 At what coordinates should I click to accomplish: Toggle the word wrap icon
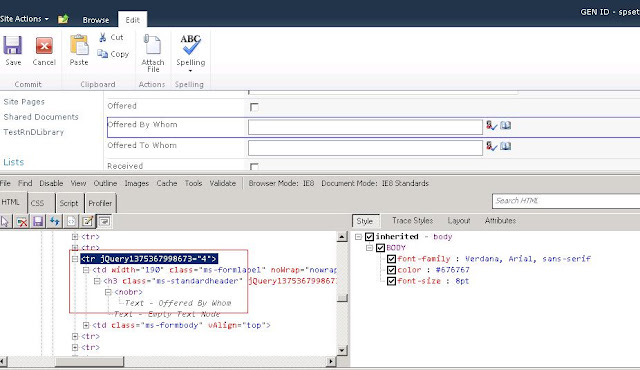click(x=104, y=222)
